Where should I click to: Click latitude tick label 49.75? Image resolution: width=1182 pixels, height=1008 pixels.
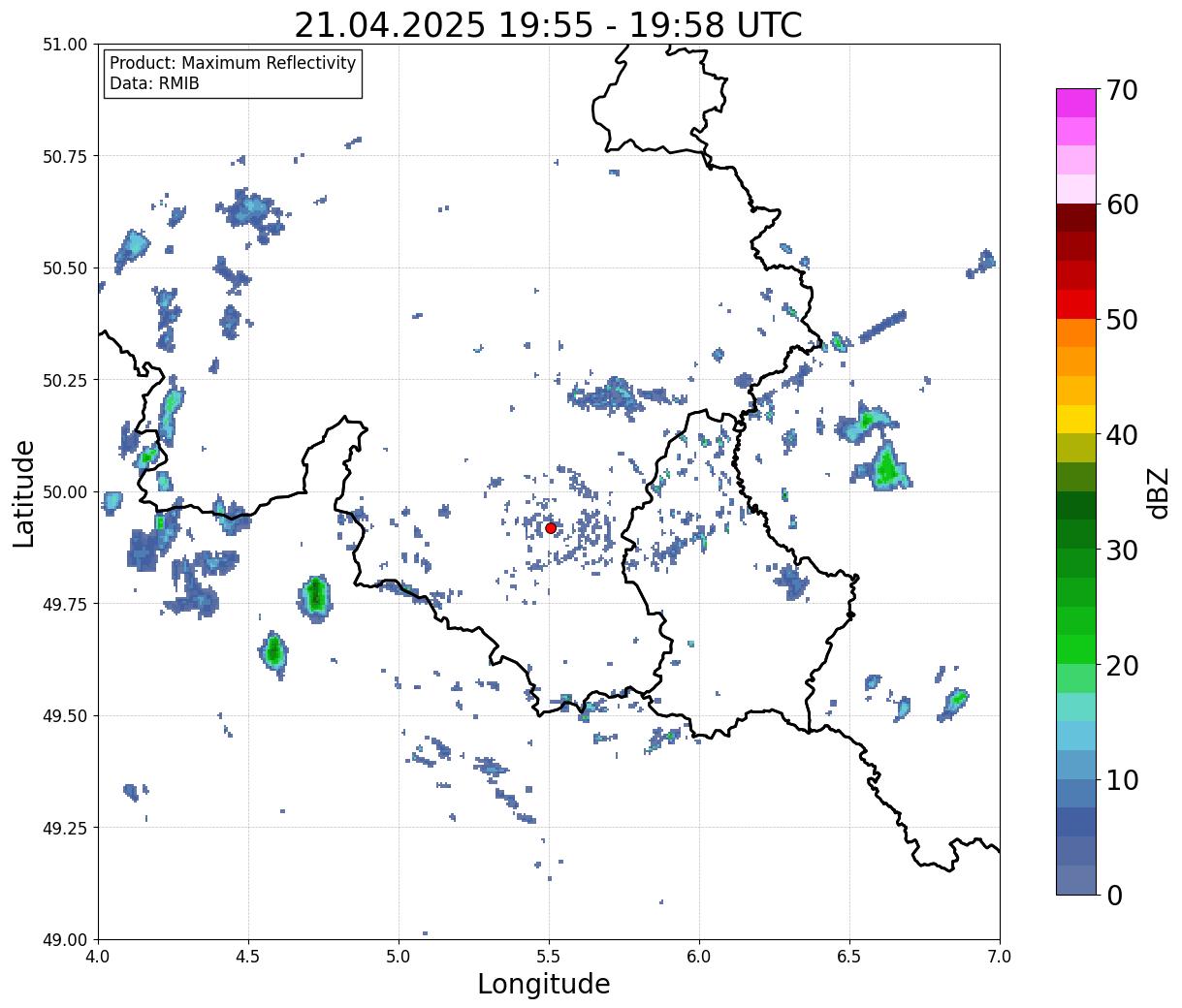(65, 604)
